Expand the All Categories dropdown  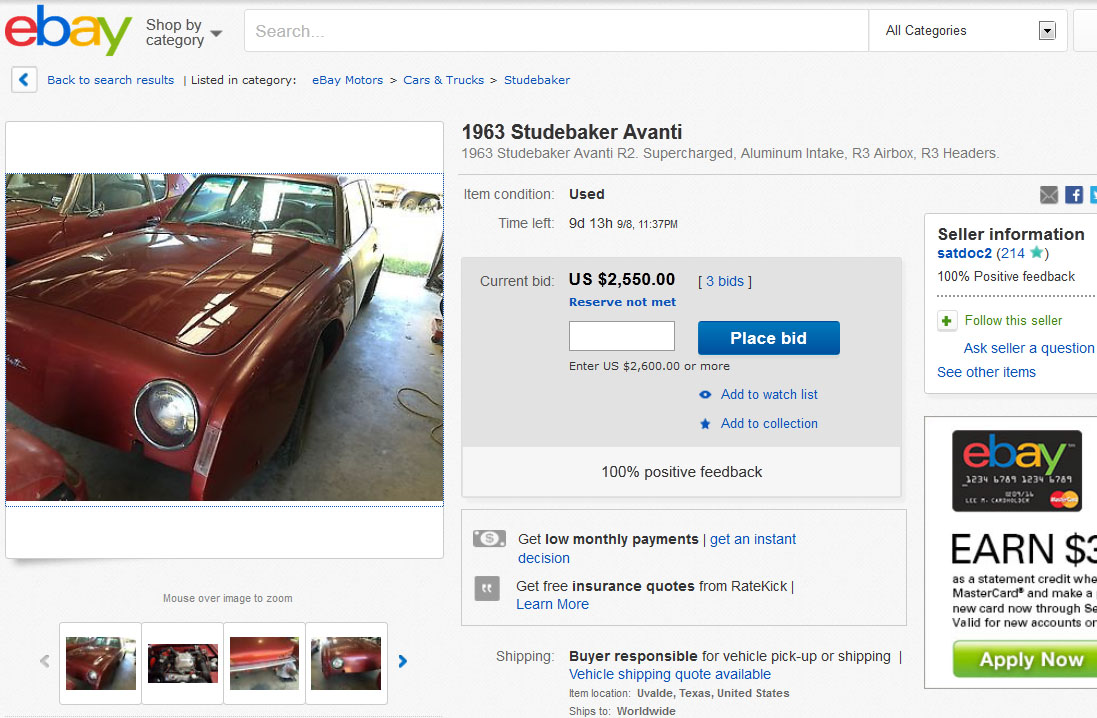(x=1047, y=31)
